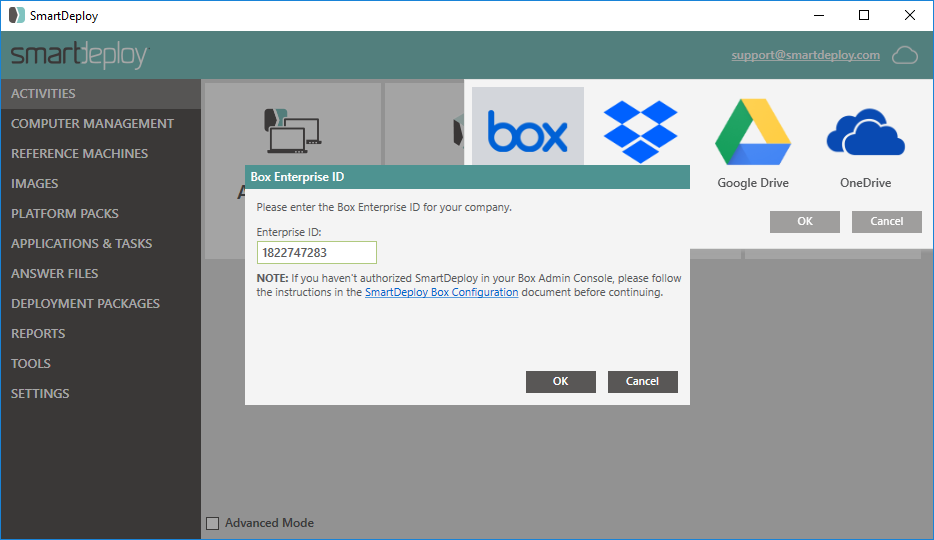Viewport: 934px width, 540px height.
Task: Click the Box Enterprise ID title bar
Action: coord(468,177)
